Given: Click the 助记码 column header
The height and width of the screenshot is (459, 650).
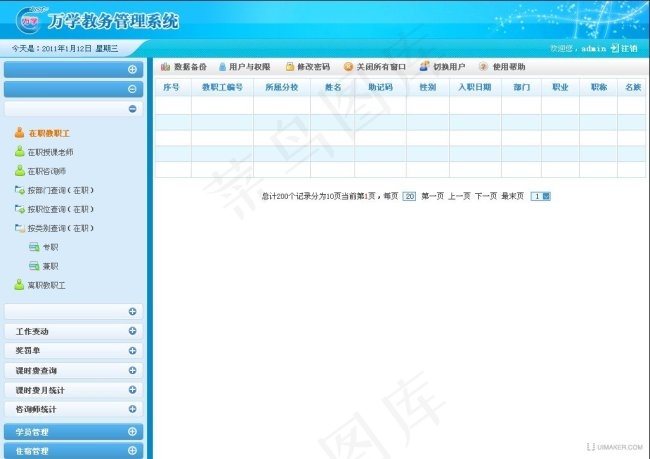Looking at the screenshot, I should coord(381,87).
